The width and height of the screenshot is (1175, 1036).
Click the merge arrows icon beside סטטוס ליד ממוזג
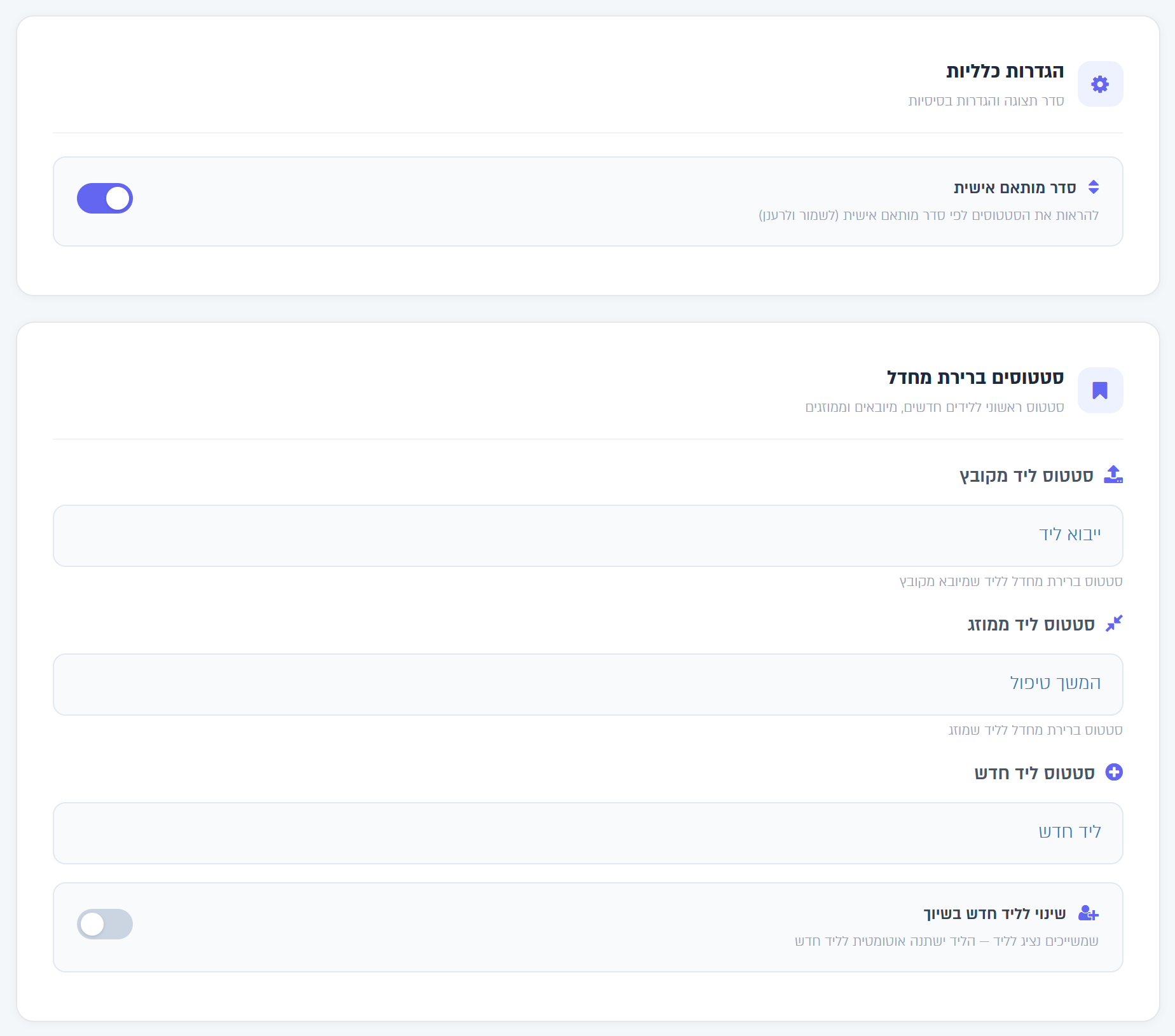pyautogui.click(x=1114, y=624)
